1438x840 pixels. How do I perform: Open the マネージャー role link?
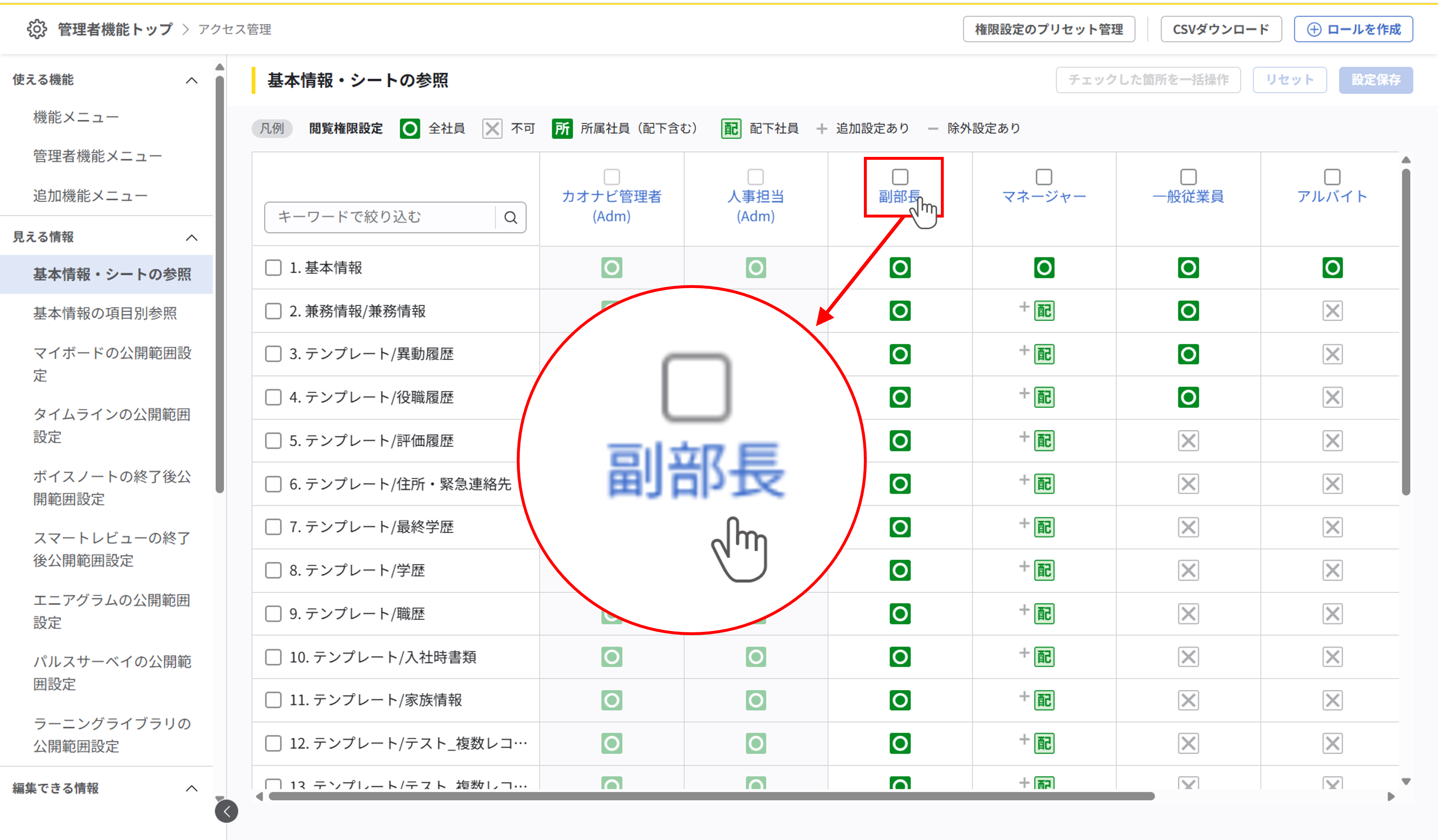pyautogui.click(x=1044, y=197)
